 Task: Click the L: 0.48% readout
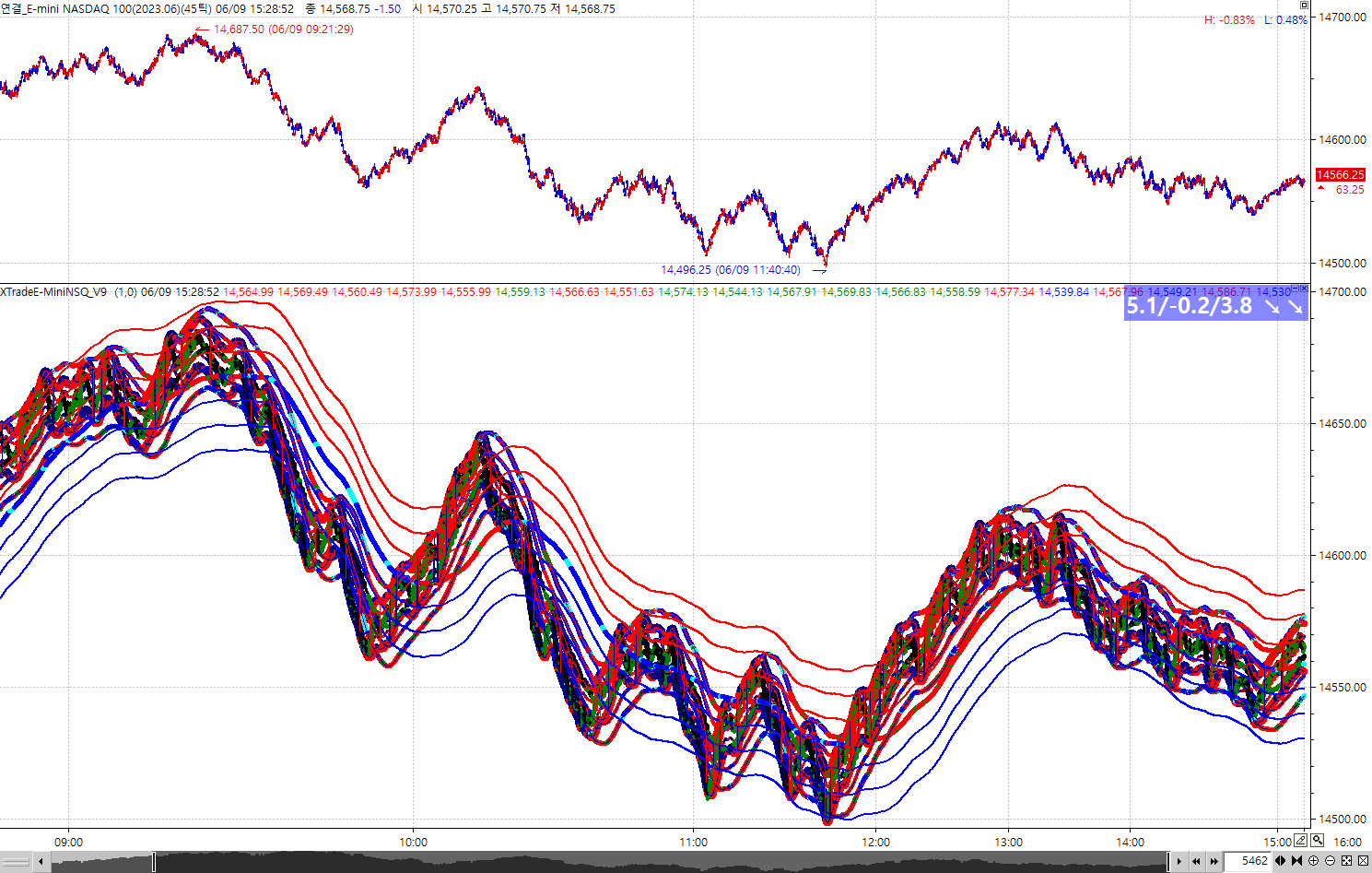pyautogui.click(x=1285, y=20)
